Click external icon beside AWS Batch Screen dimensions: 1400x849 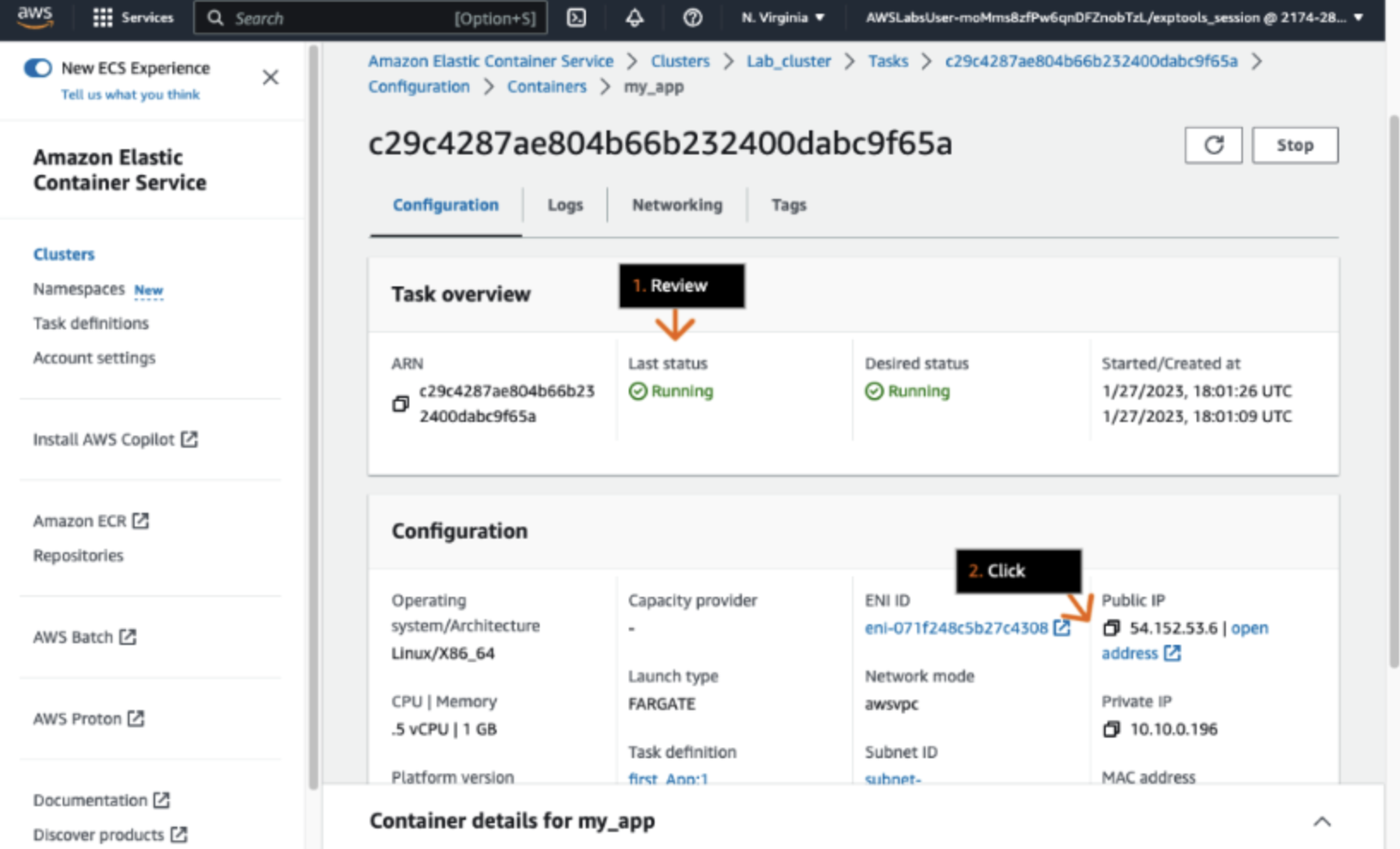pos(128,636)
